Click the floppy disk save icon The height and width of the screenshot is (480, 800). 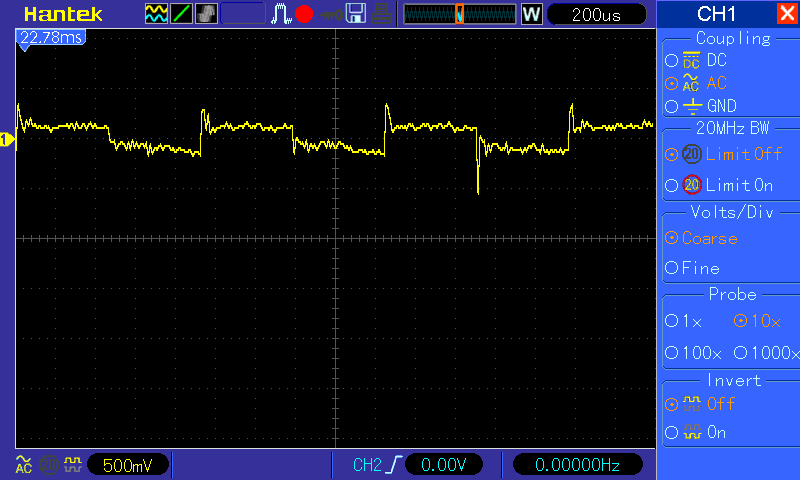pyautogui.click(x=356, y=14)
